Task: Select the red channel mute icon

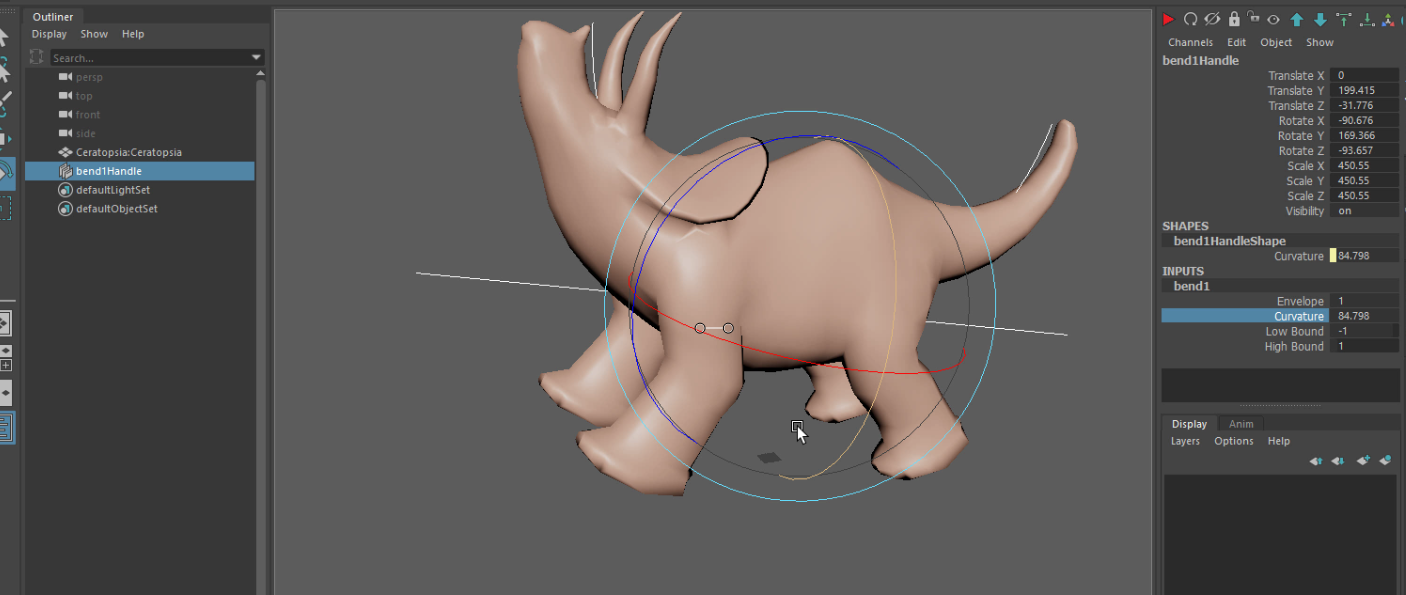Action: coord(1170,19)
